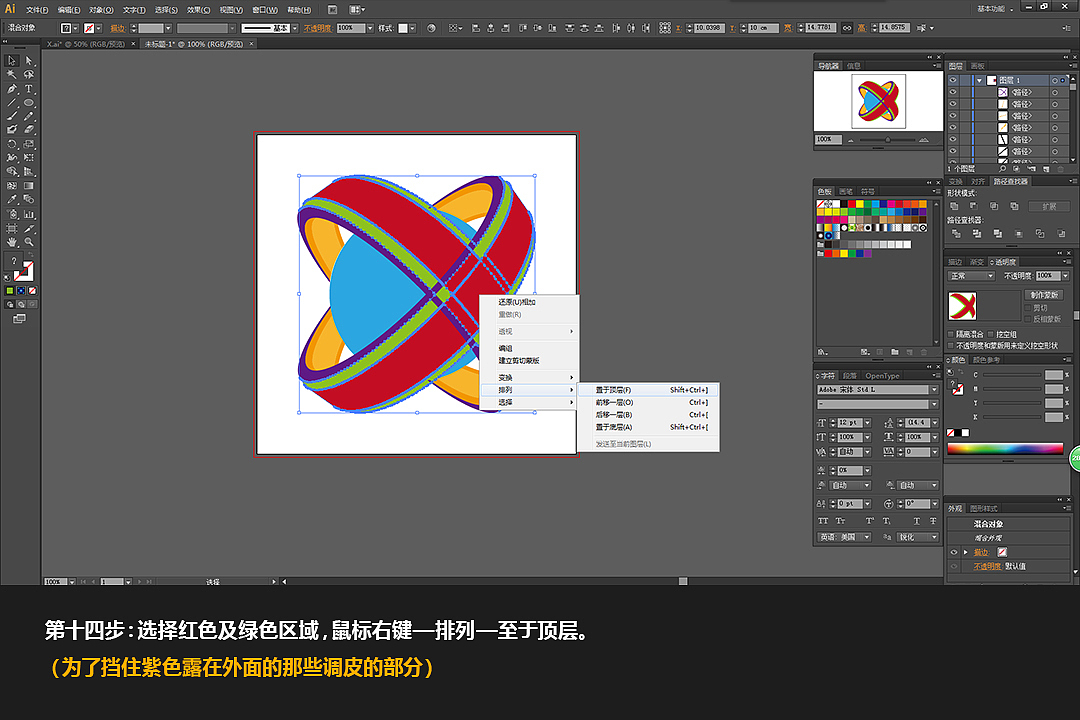
Task: Click the C channel slider in Color panel
Action: 1012,375
